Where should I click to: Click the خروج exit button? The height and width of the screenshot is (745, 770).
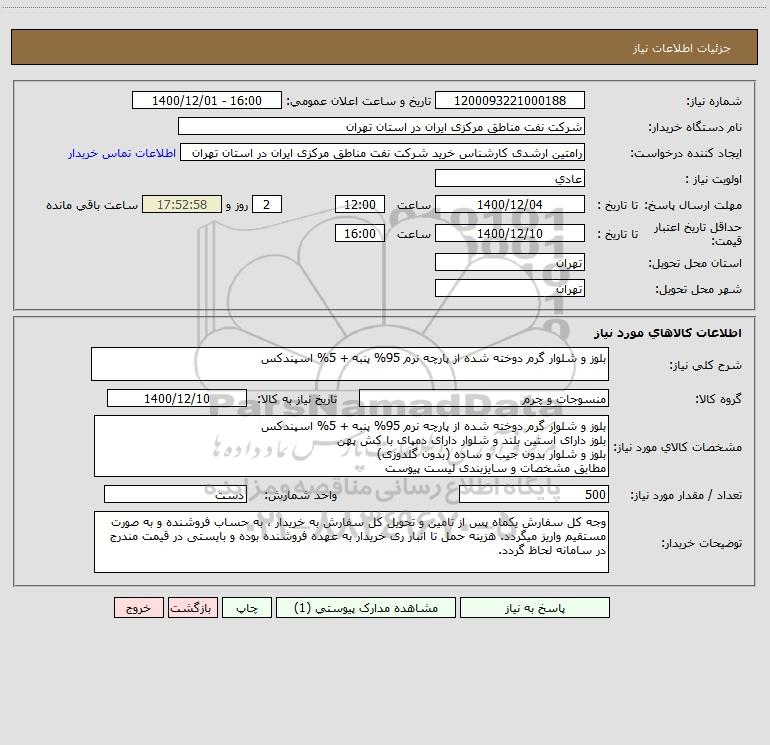point(138,607)
